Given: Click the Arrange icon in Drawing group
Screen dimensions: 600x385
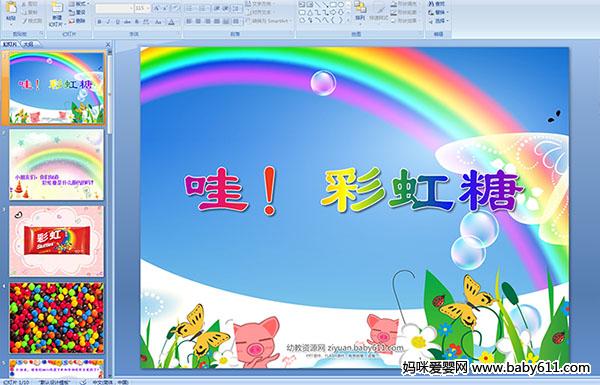Looking at the screenshot, I should pos(360,8).
